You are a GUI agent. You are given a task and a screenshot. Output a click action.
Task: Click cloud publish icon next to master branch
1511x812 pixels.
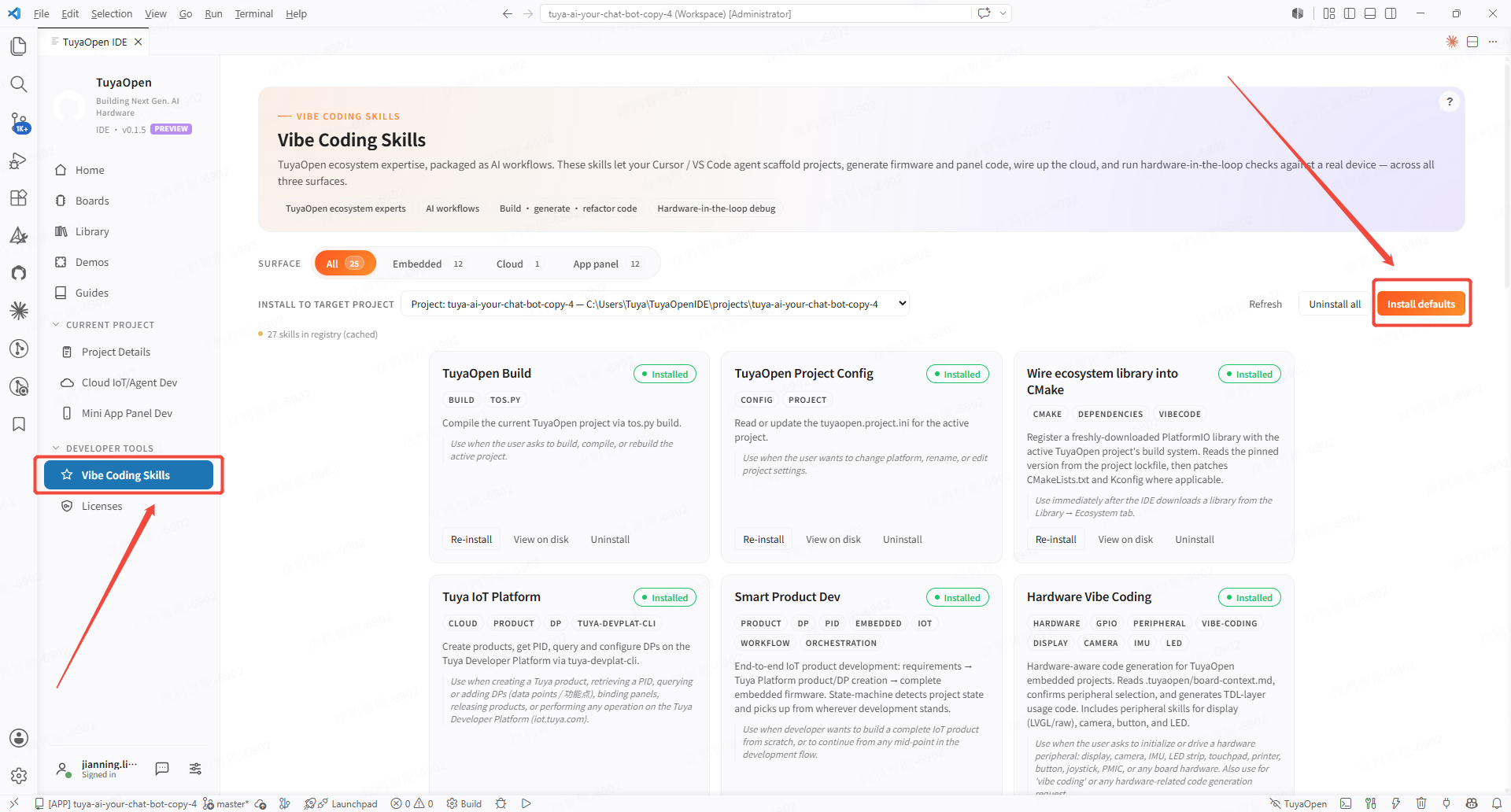pyautogui.click(x=260, y=803)
